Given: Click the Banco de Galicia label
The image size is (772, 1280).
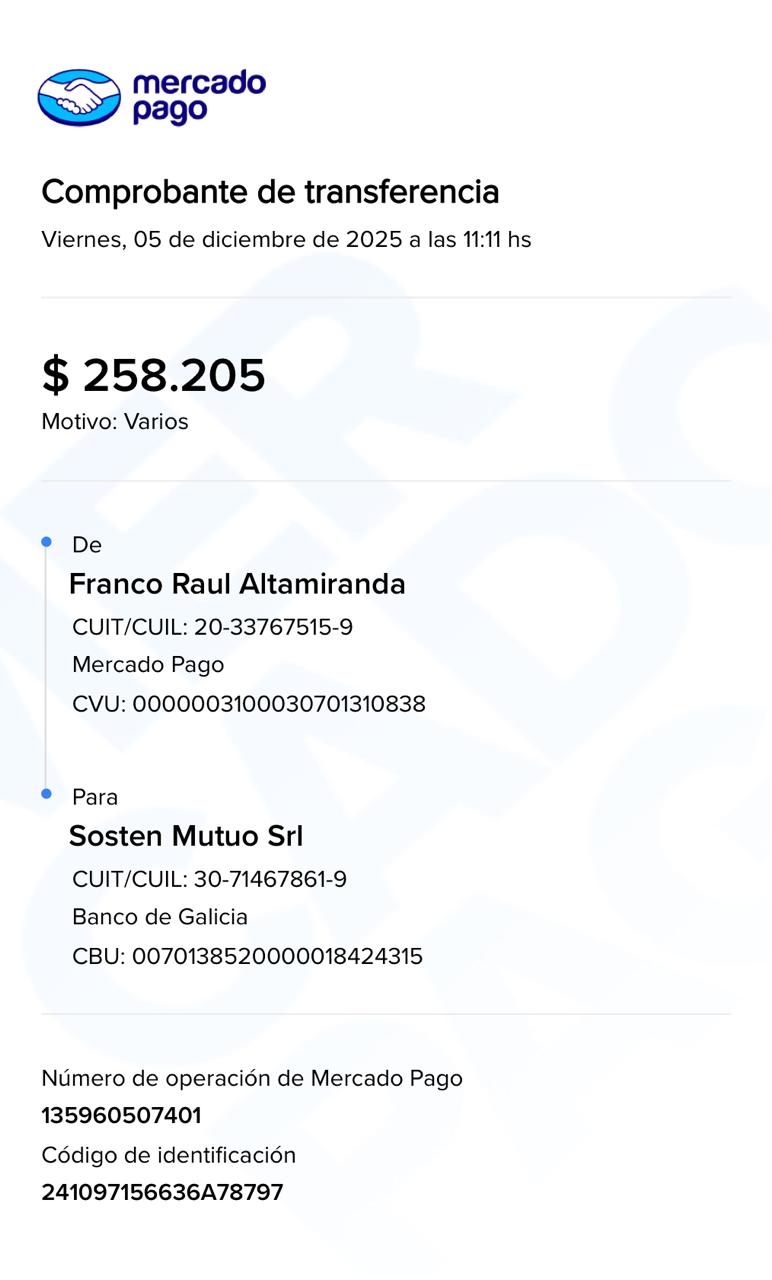Looking at the screenshot, I should tap(160, 917).
